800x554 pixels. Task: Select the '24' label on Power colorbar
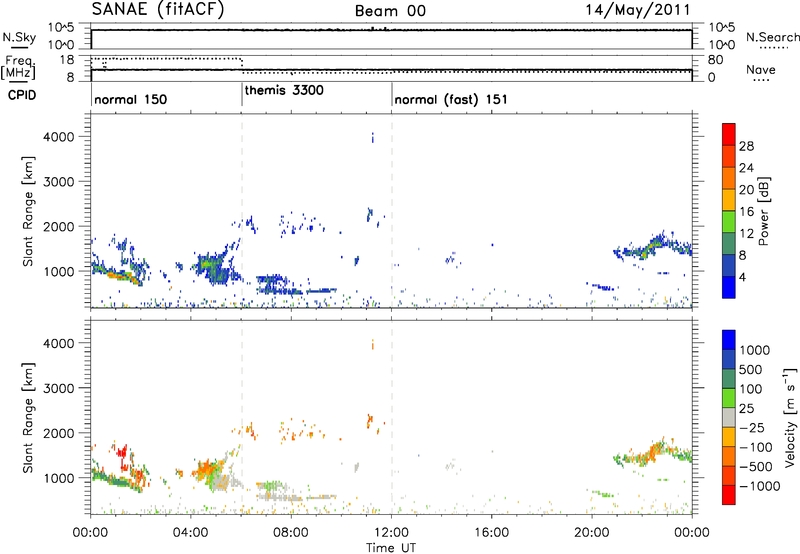click(x=746, y=168)
